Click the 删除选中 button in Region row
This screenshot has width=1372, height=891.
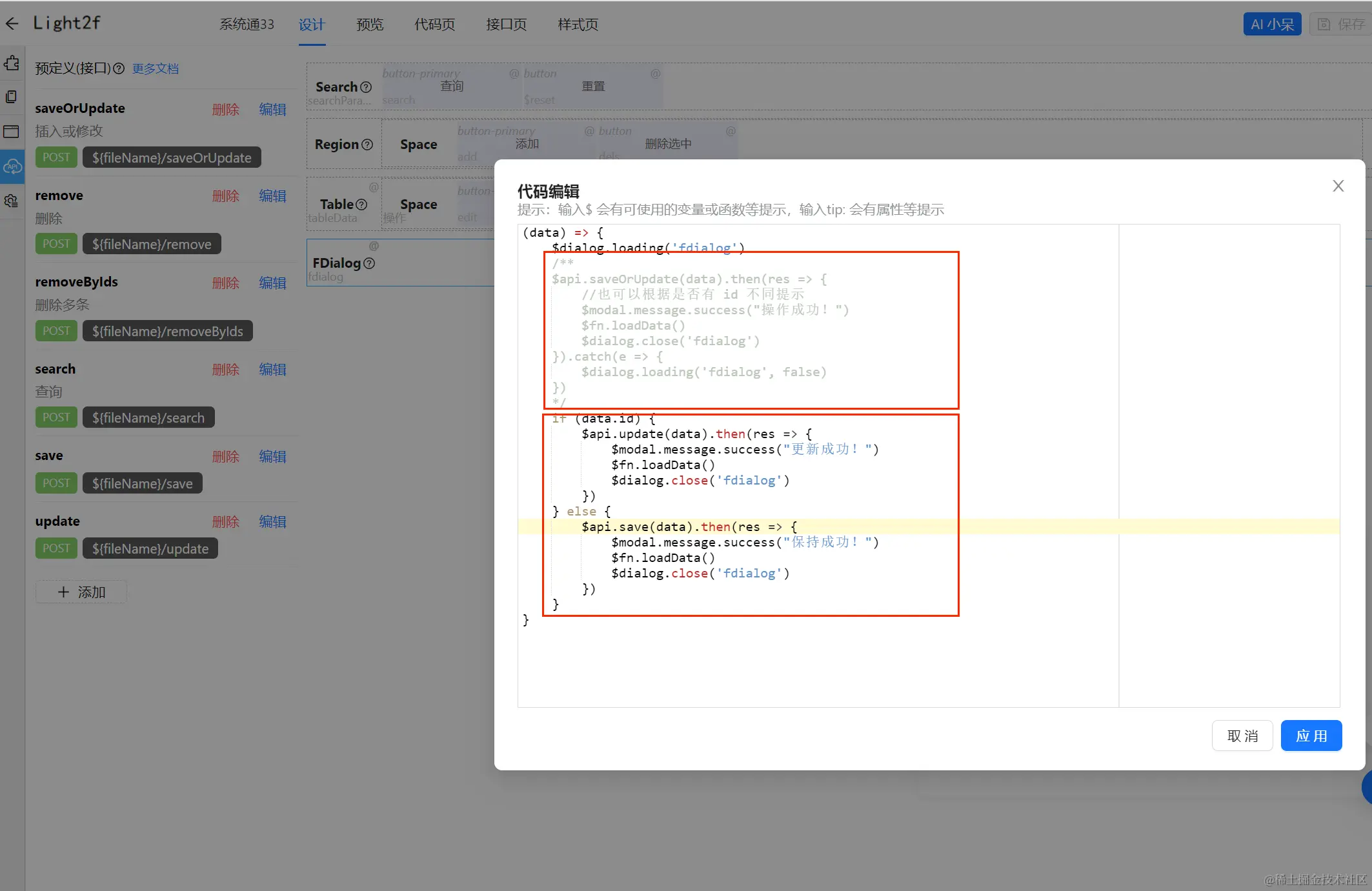(668, 143)
